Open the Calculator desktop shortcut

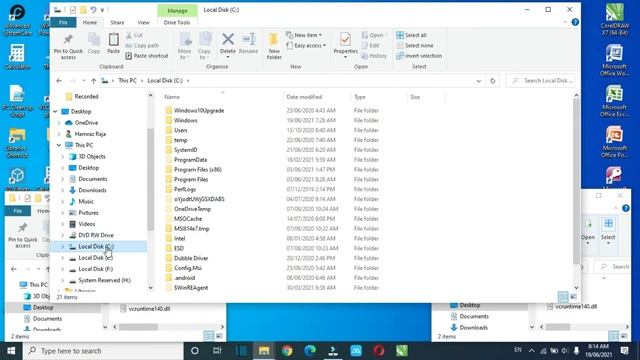[17, 57]
